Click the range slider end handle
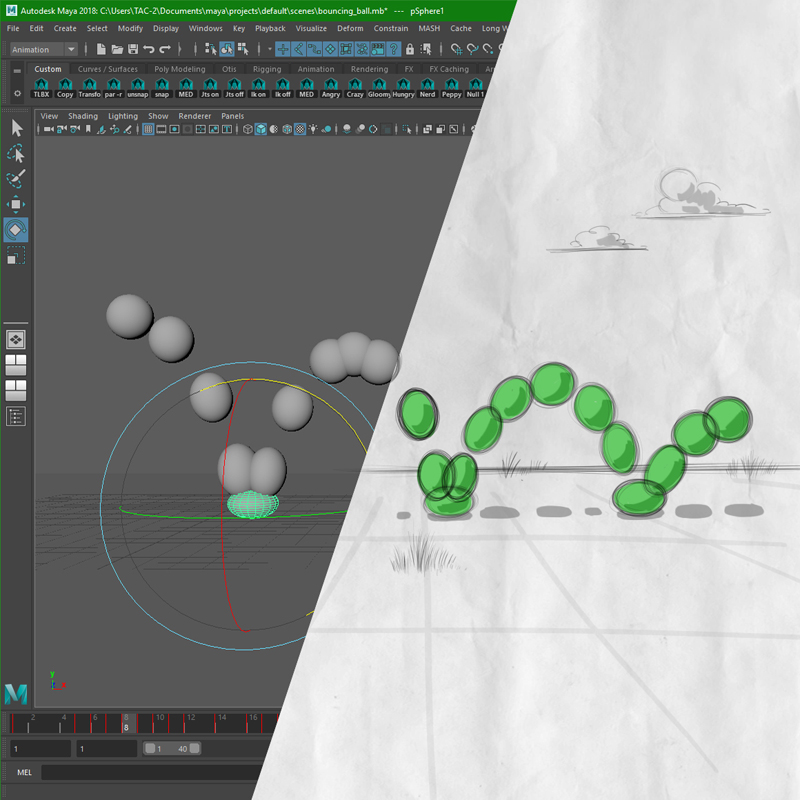The image size is (800, 800). click(x=194, y=748)
